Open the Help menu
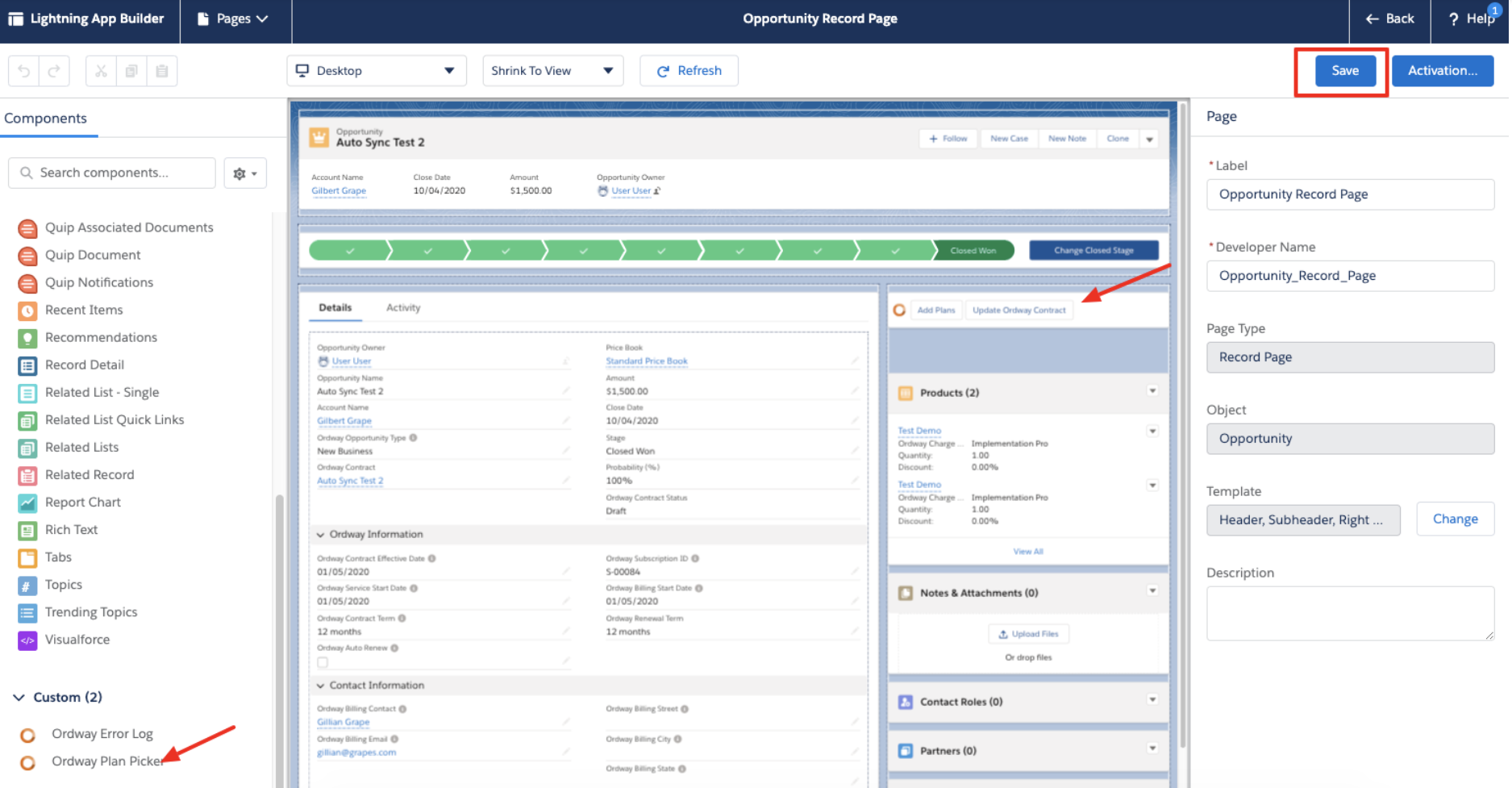This screenshot has width=1512, height=788. (x=1471, y=19)
